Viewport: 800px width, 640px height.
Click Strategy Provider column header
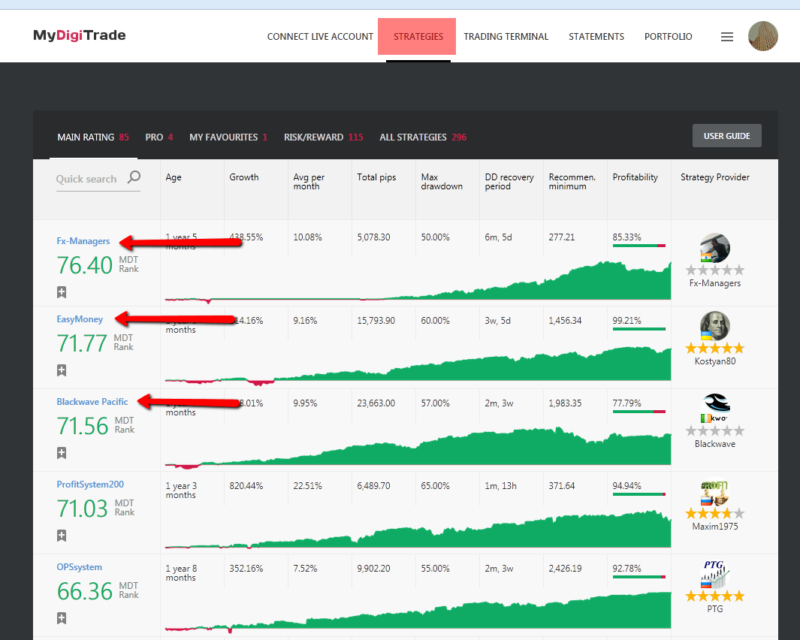pyautogui.click(x=715, y=177)
